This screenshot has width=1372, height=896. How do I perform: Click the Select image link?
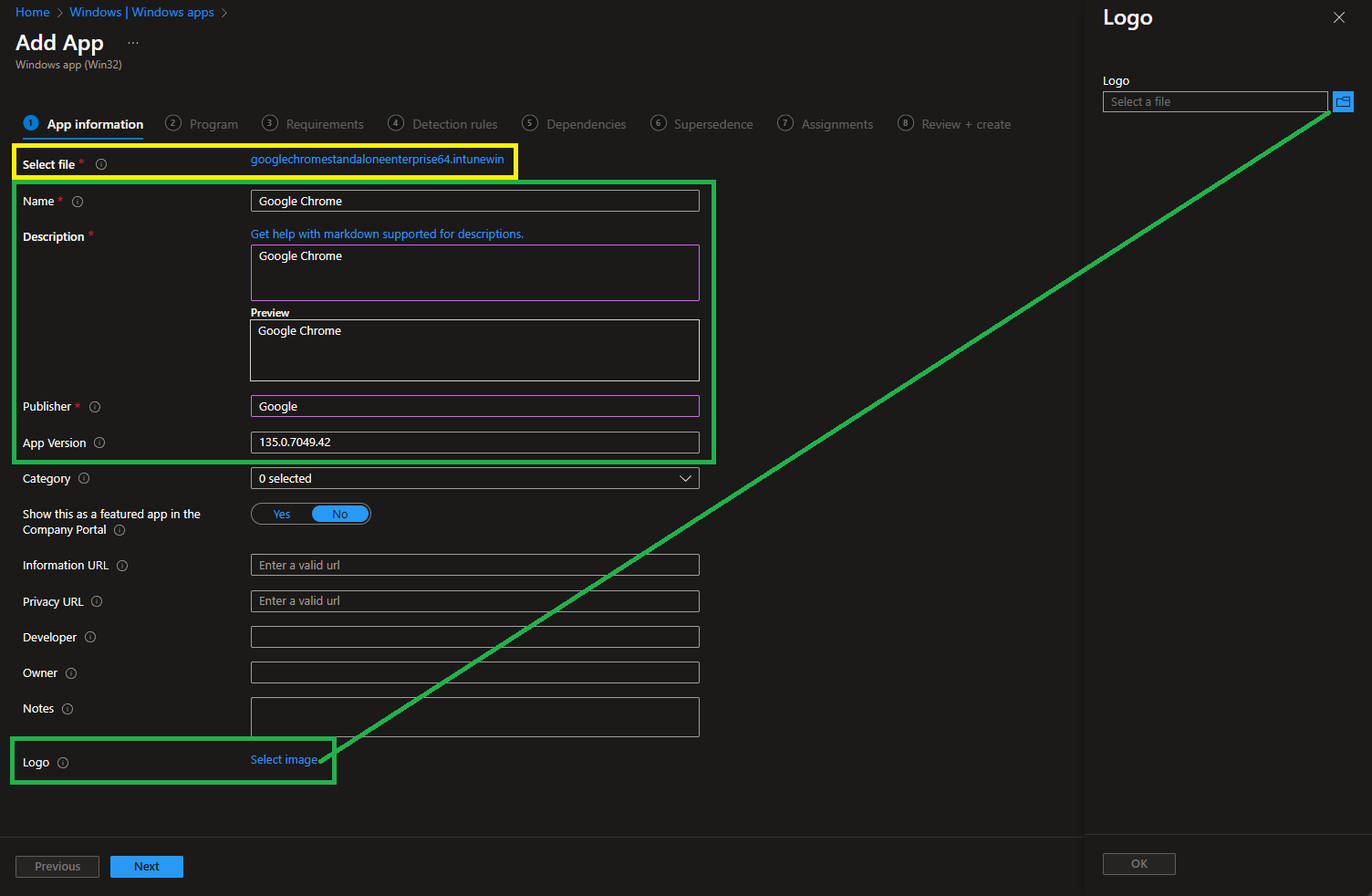pyautogui.click(x=284, y=760)
